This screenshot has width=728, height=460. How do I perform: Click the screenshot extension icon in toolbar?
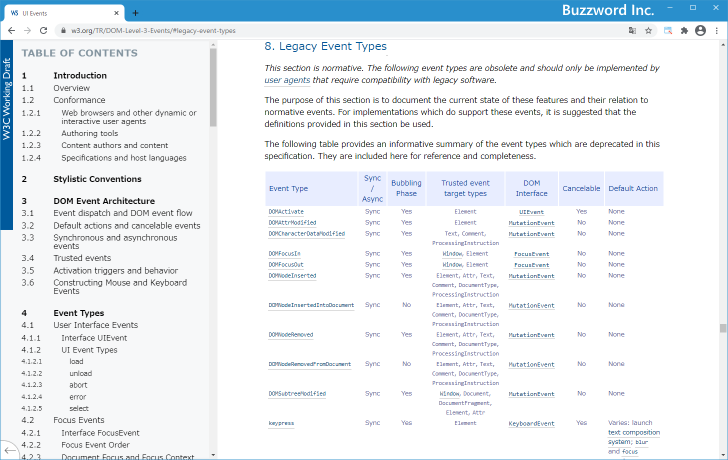668,31
